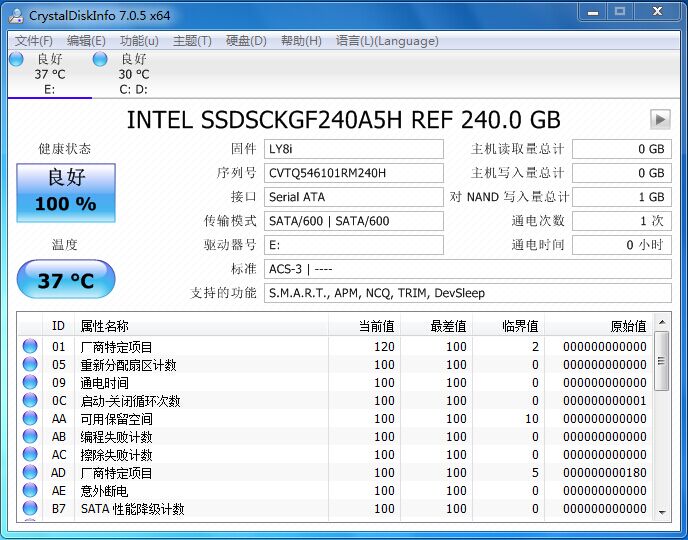The height and width of the screenshot is (540, 688).
Task: Click status orb in row AC 擦除失败计数
Action: (x=30, y=454)
